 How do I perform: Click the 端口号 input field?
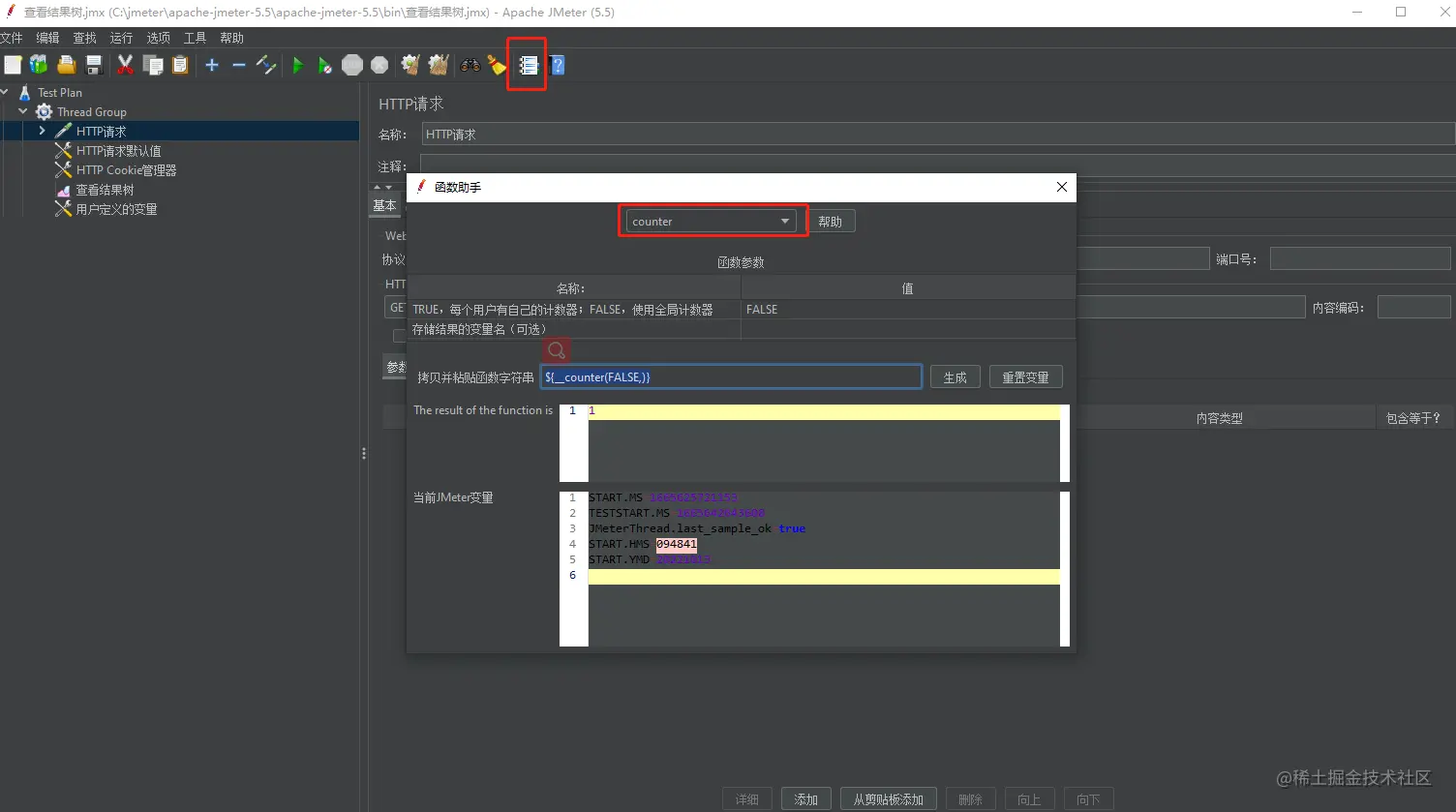click(x=1360, y=258)
